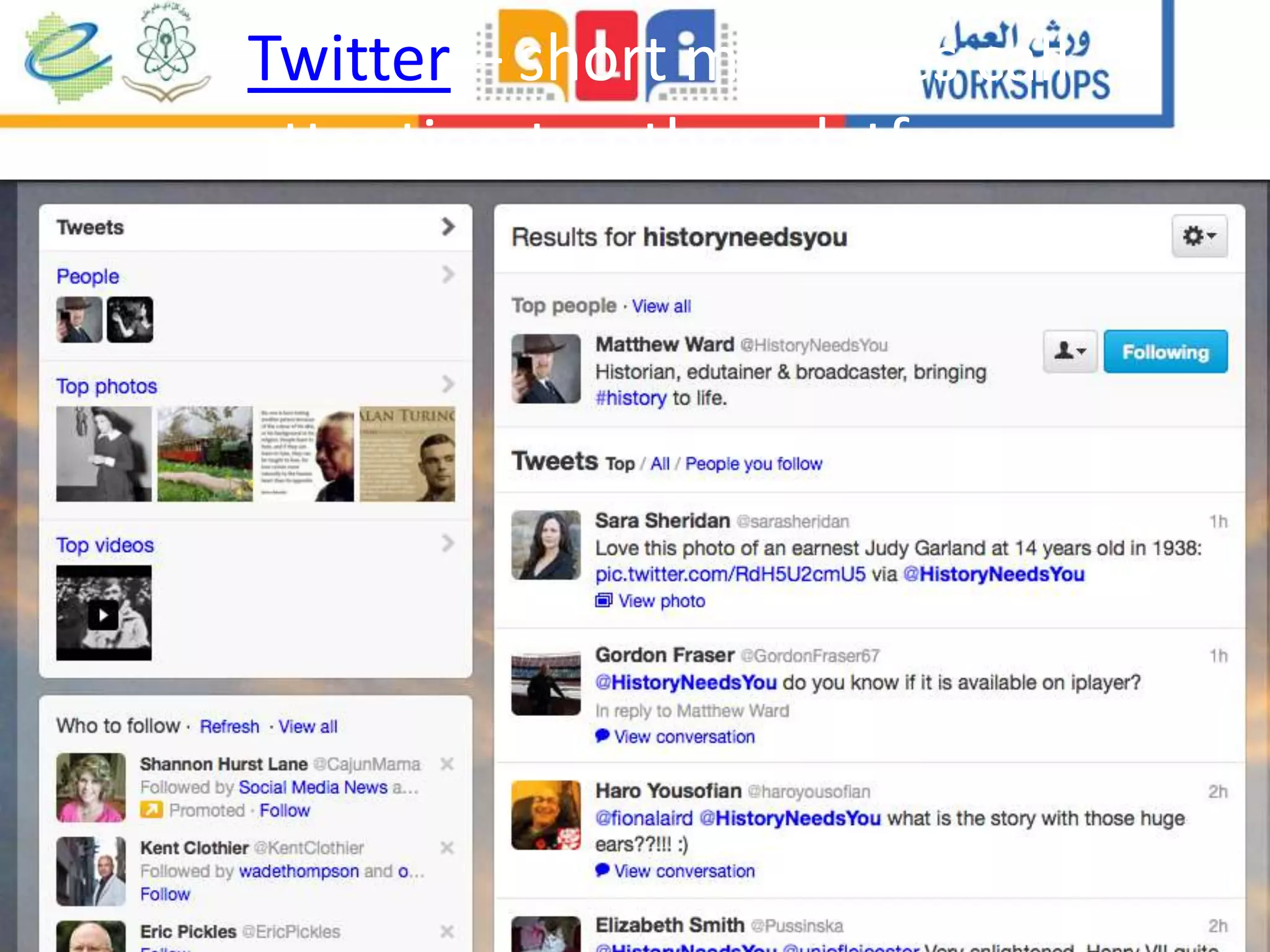
Task: Open Gordon Fraser profile name
Action: (x=665, y=655)
